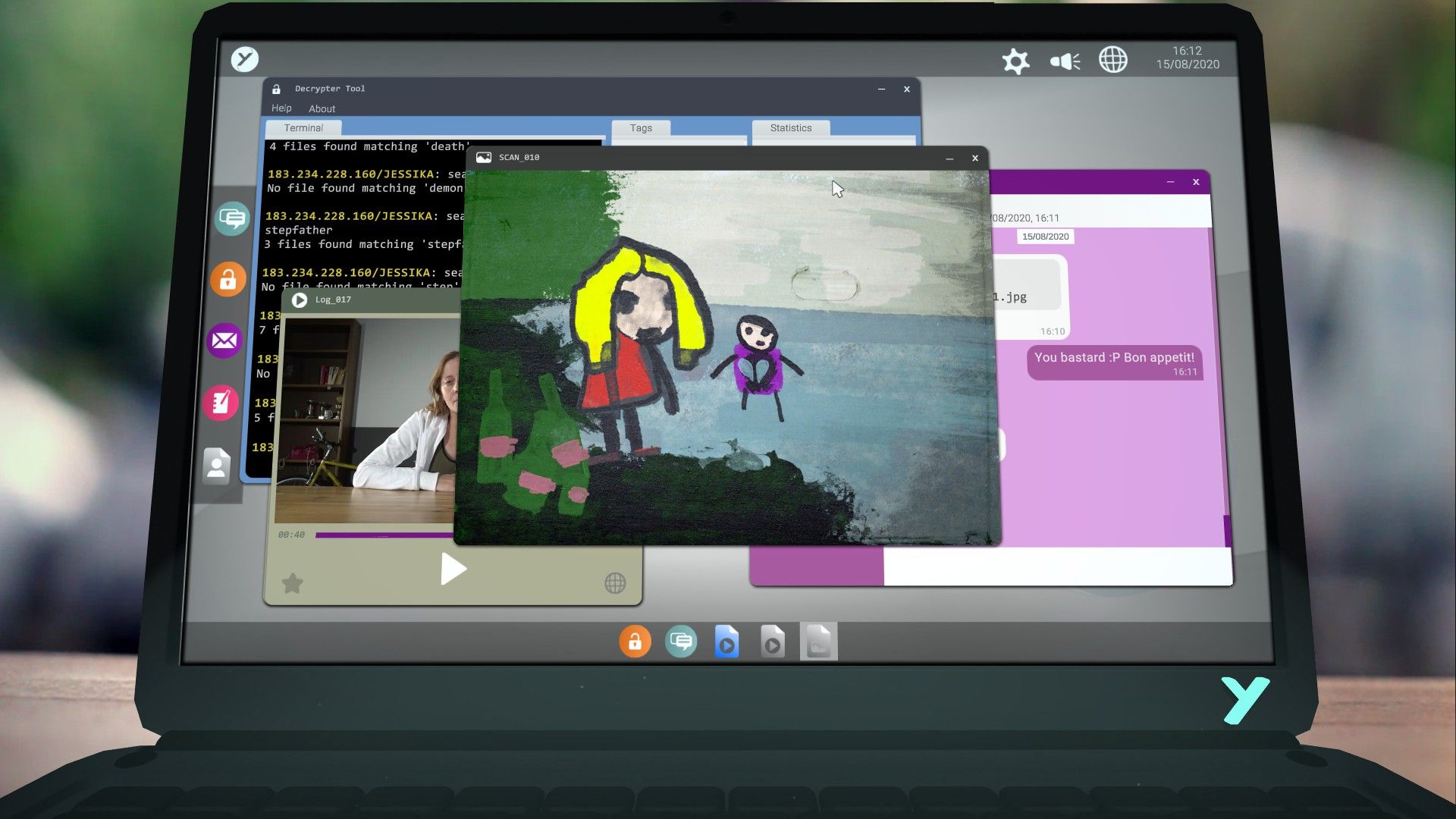The width and height of the screenshot is (1456, 819).
Task: Click the SCAN_010 painting image
Action: 728,356
